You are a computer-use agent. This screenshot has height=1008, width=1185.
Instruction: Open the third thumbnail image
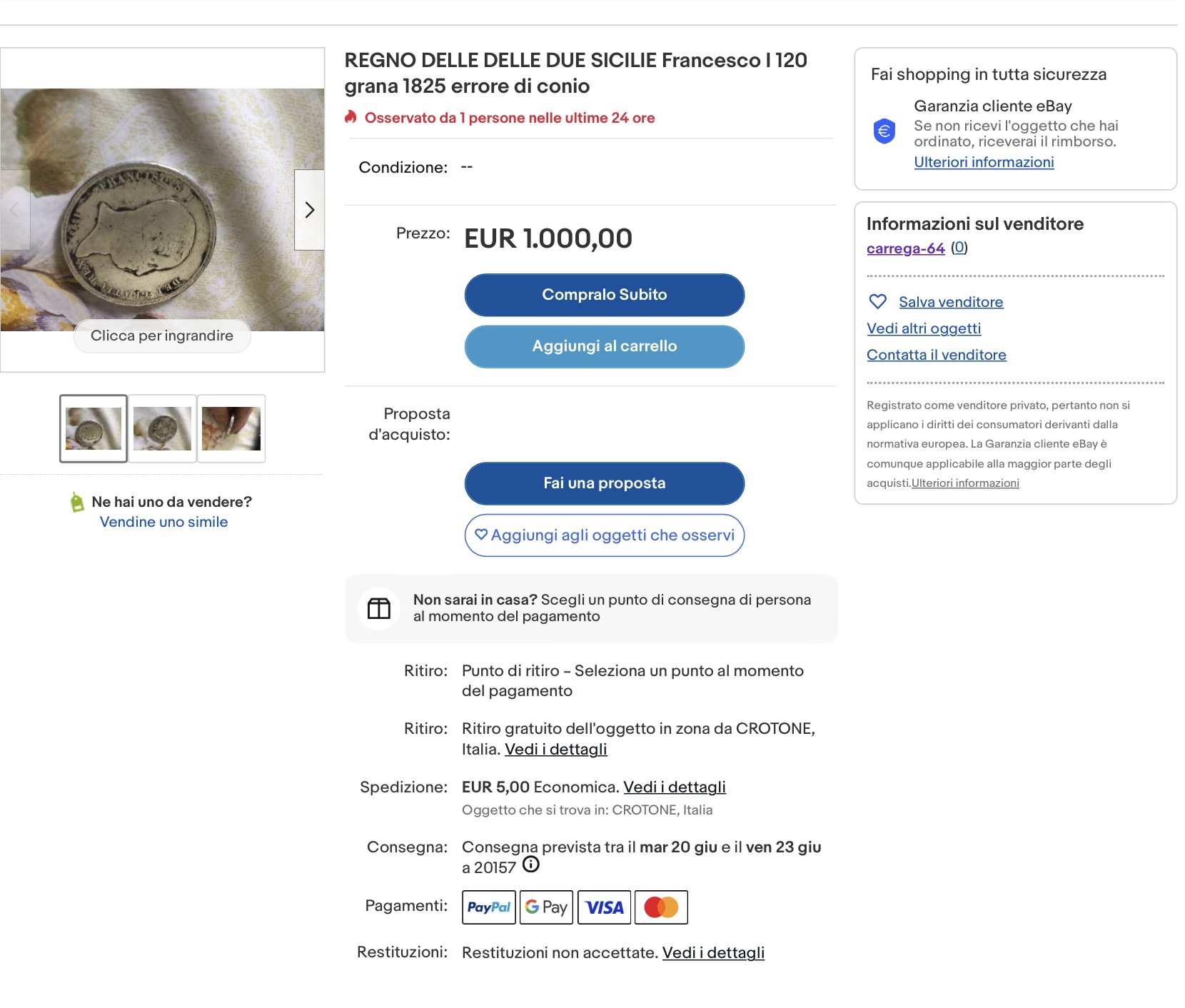pos(231,428)
